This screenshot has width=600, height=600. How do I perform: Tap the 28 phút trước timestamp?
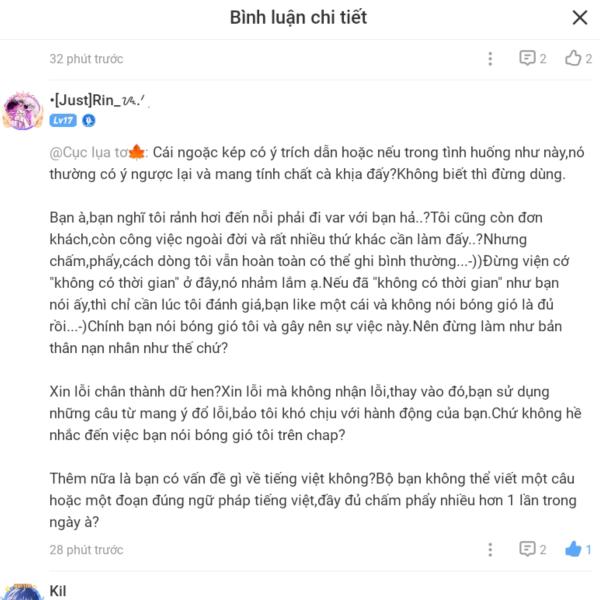86,550
